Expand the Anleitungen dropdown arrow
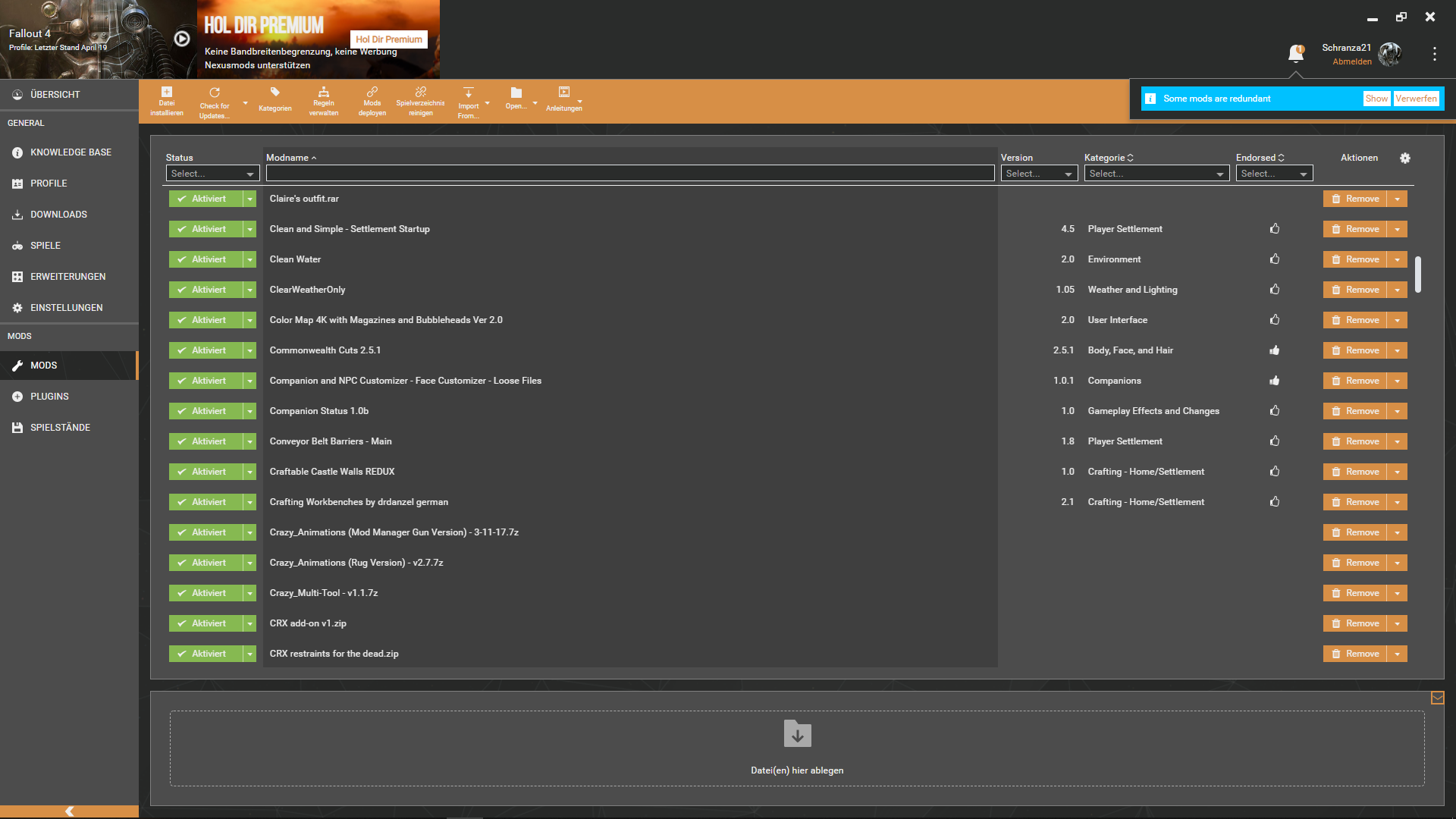Screen dimensions: 1456x819 tap(580, 101)
